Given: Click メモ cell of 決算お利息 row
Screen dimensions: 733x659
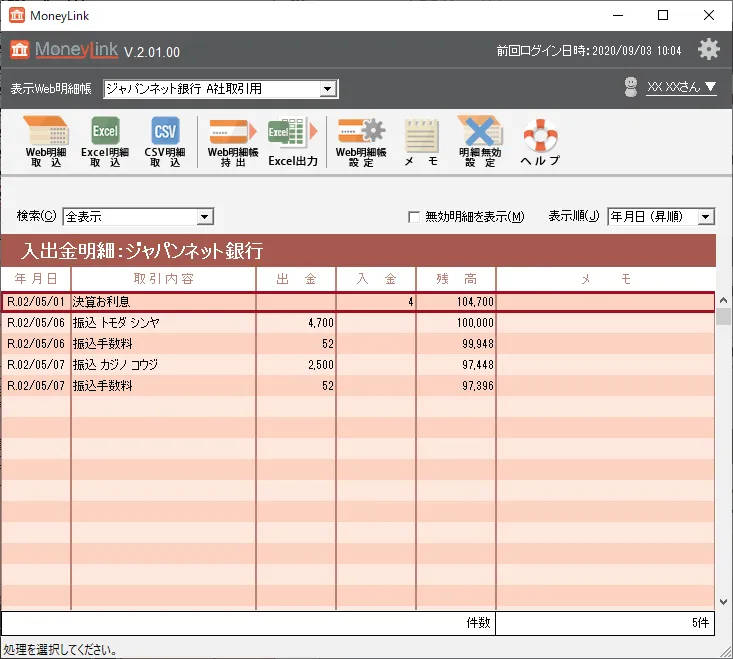Looking at the screenshot, I should (605, 302).
